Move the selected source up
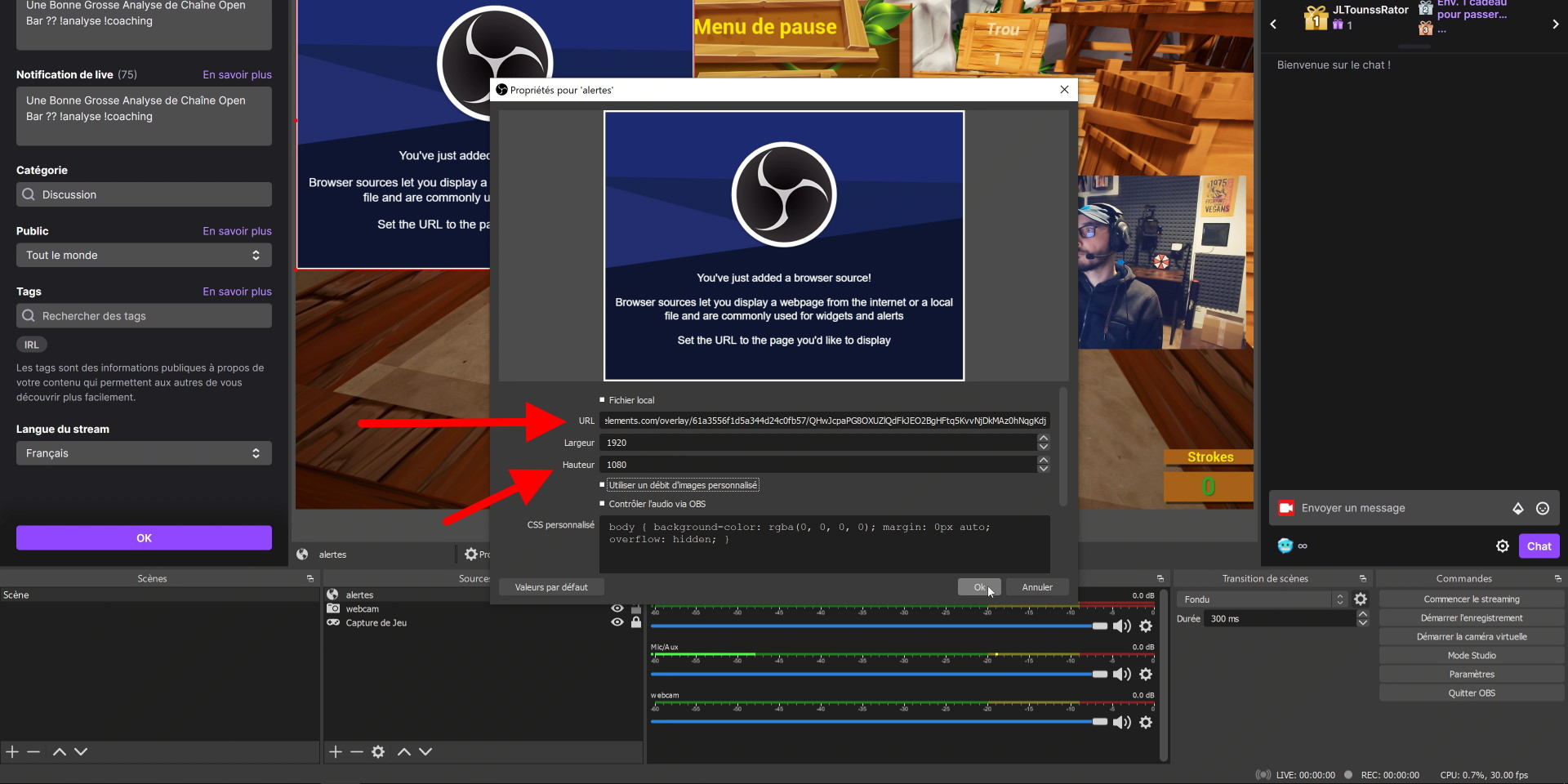The width and height of the screenshot is (1568, 784). pyautogui.click(x=404, y=751)
